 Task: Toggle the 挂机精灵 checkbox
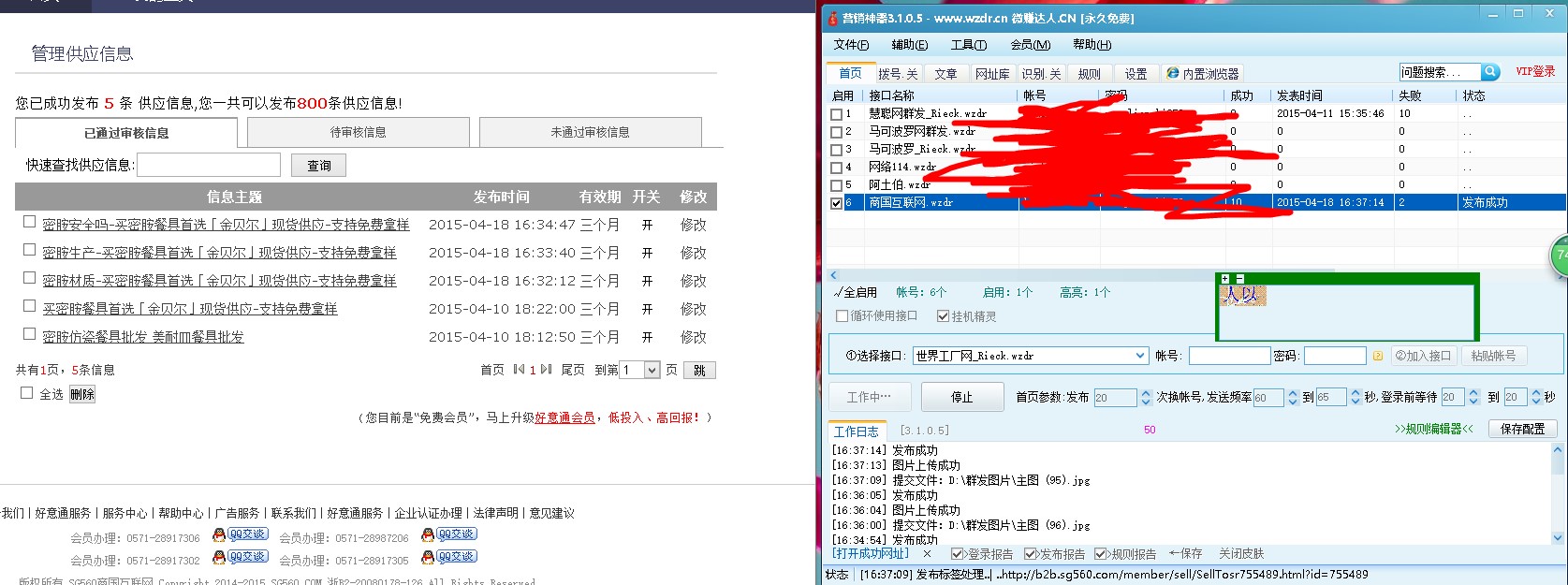coord(943,316)
